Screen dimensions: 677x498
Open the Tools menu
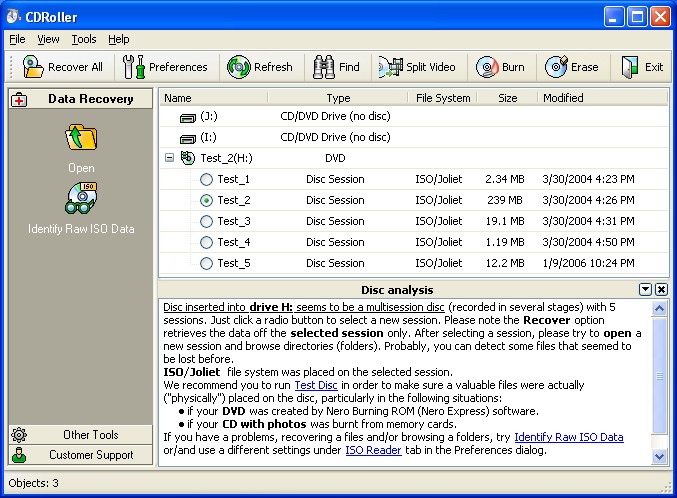84,39
